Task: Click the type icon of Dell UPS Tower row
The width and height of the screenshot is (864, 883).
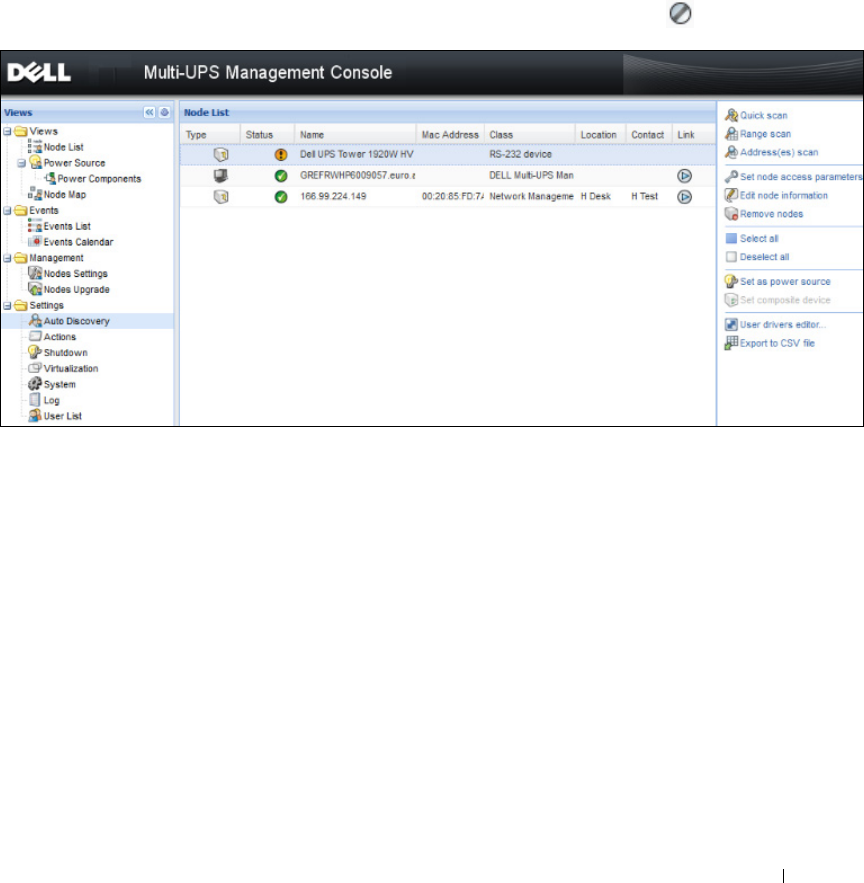Action: [221, 154]
